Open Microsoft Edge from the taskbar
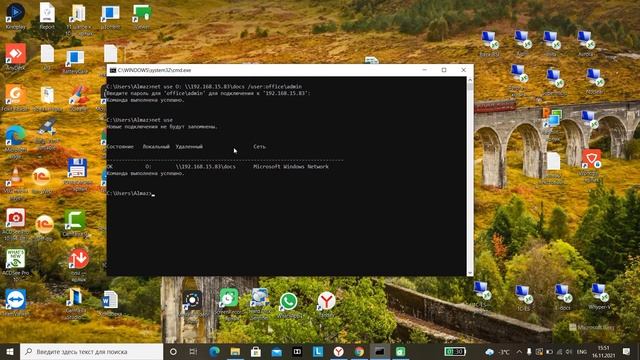Image resolution: width=640 pixels, height=360 pixels. (x=214, y=351)
